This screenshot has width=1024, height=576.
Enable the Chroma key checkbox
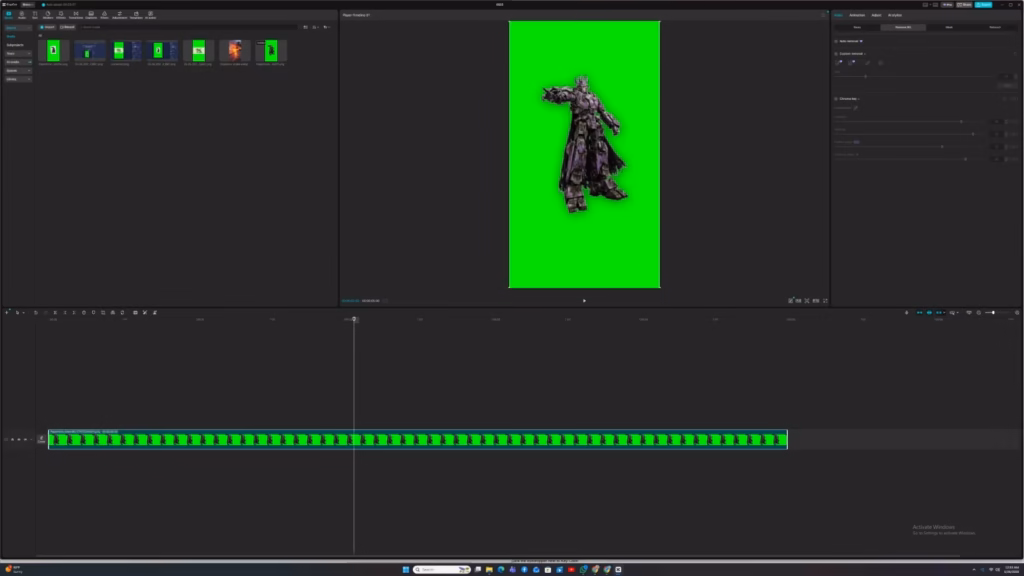pos(836,99)
